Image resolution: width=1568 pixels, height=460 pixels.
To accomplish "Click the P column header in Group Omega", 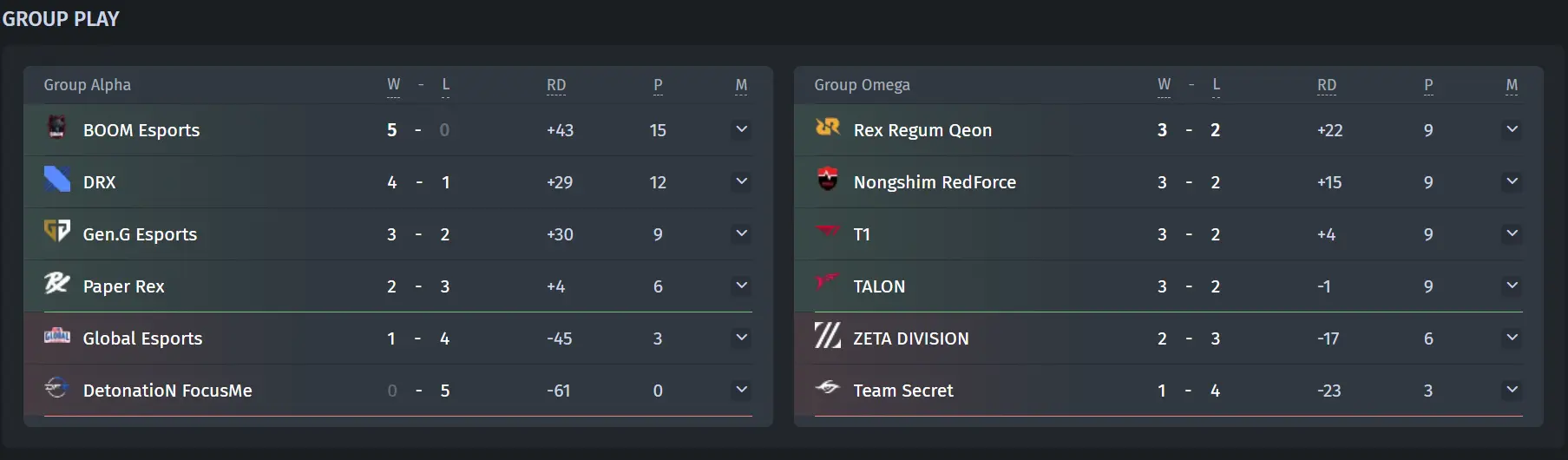I will point(1428,85).
